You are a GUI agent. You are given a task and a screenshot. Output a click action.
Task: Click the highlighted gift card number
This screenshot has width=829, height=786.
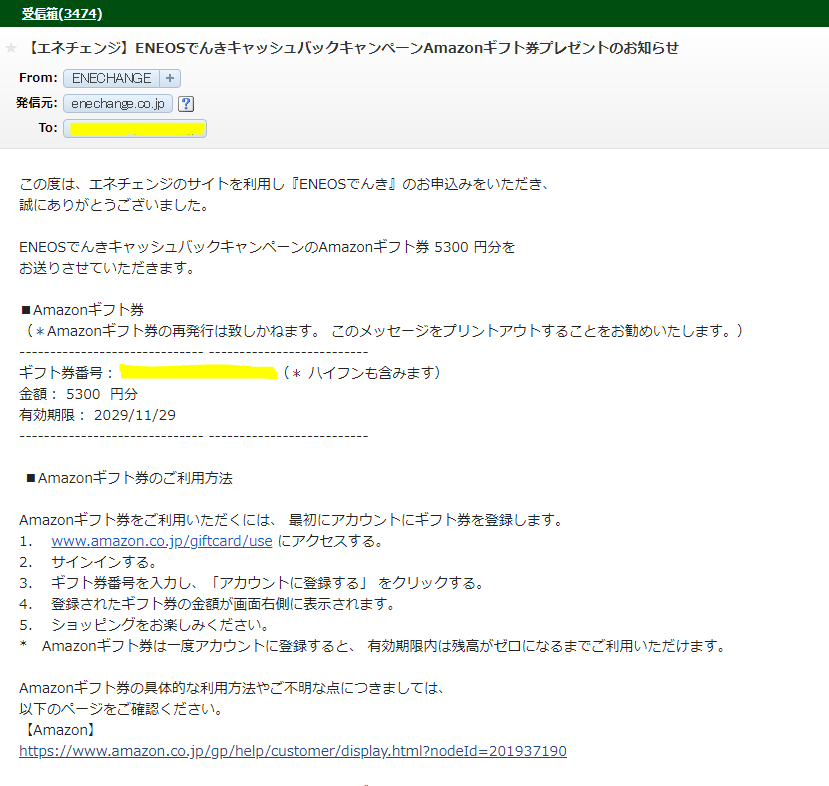tap(198, 372)
